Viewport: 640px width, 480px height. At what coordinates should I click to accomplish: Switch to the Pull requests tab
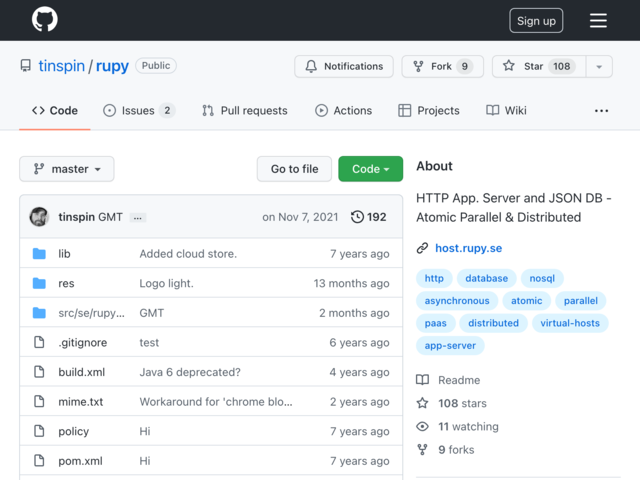click(x=244, y=111)
